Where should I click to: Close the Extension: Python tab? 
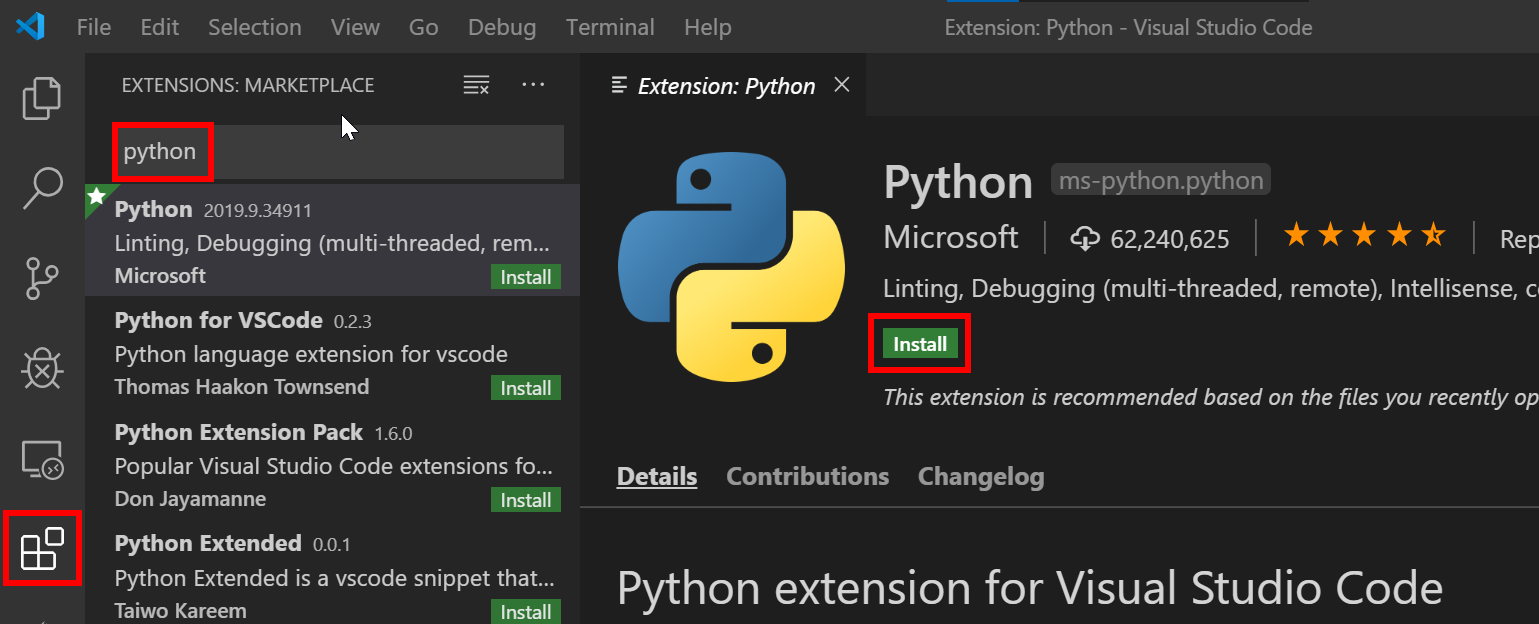pos(842,85)
